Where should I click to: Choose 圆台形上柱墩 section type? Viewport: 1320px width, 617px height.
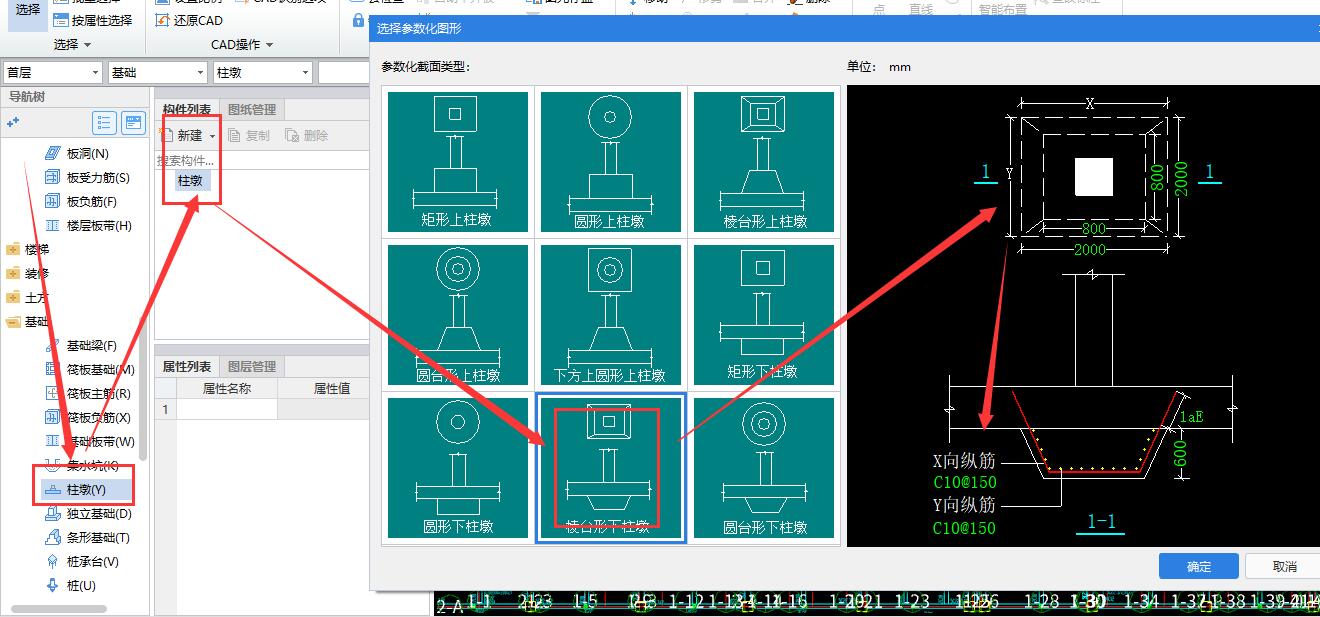coord(457,315)
